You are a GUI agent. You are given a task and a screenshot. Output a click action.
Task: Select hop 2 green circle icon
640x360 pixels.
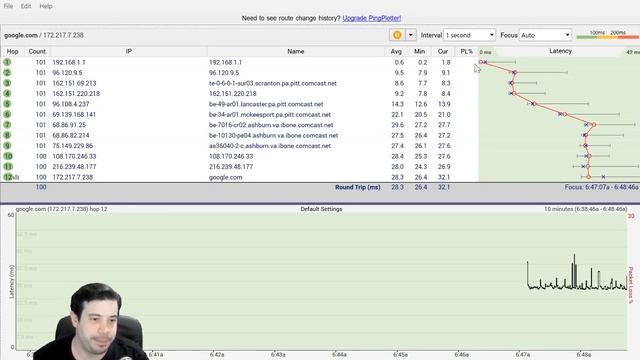click(x=7, y=73)
